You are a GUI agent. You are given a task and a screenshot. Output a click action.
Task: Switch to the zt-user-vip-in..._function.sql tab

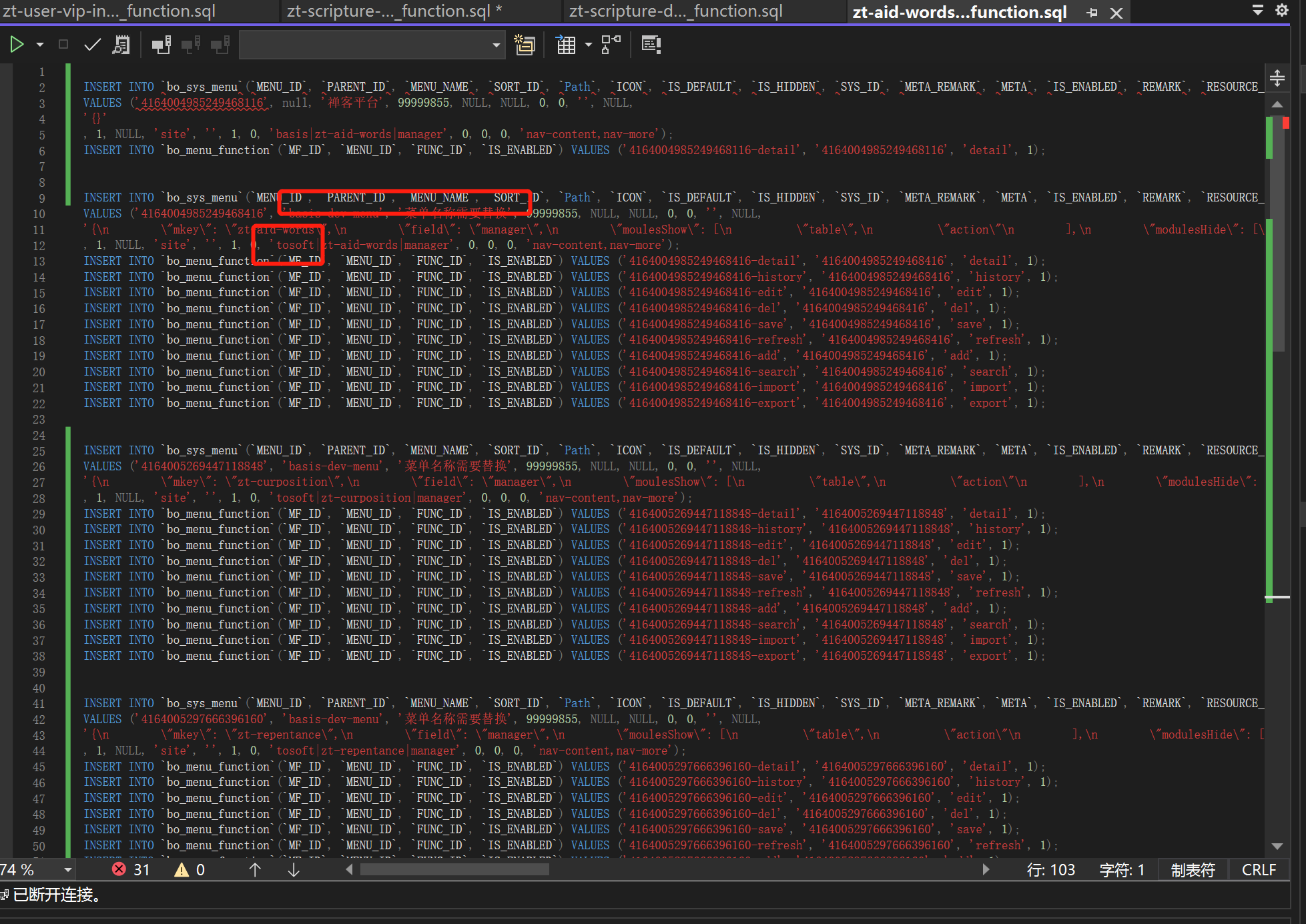click(109, 11)
